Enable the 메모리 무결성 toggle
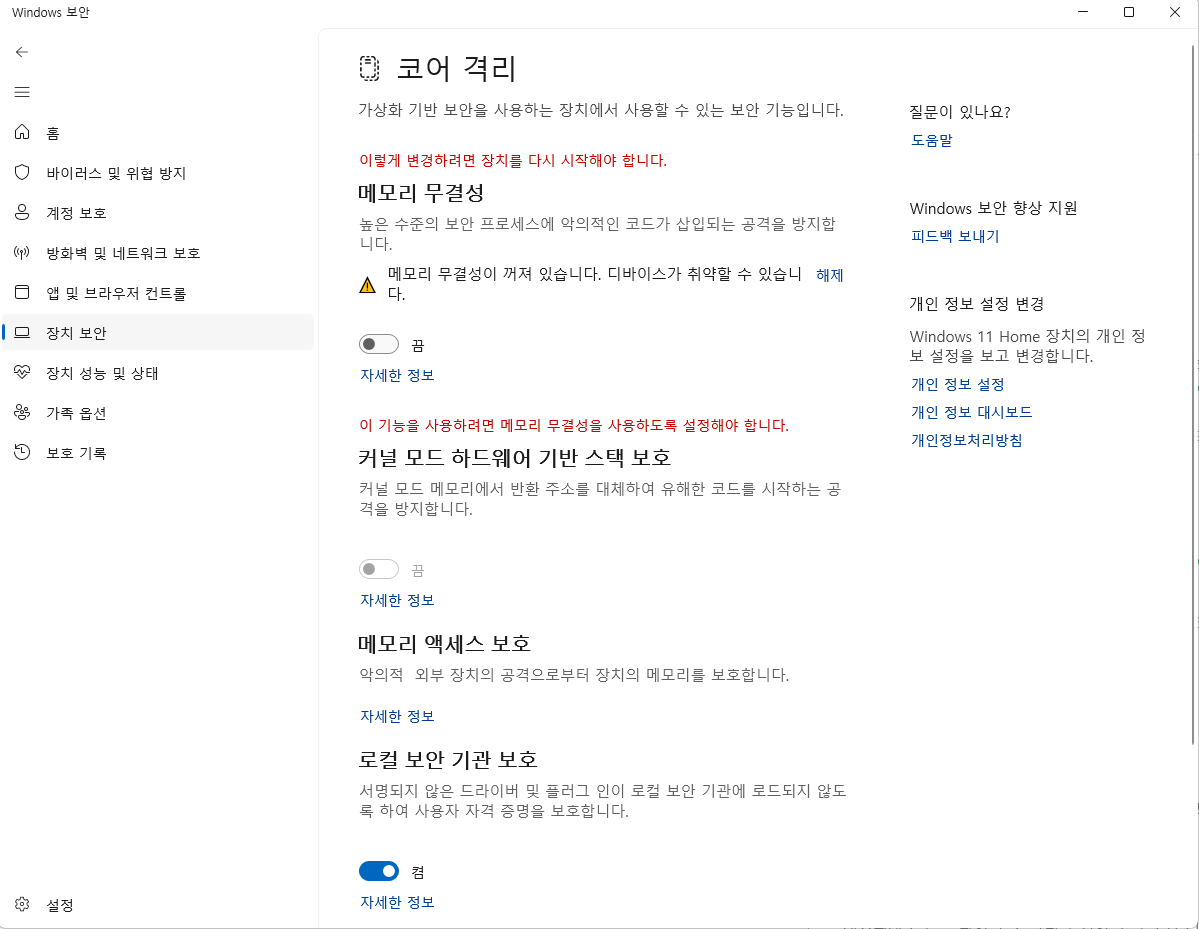 (379, 343)
